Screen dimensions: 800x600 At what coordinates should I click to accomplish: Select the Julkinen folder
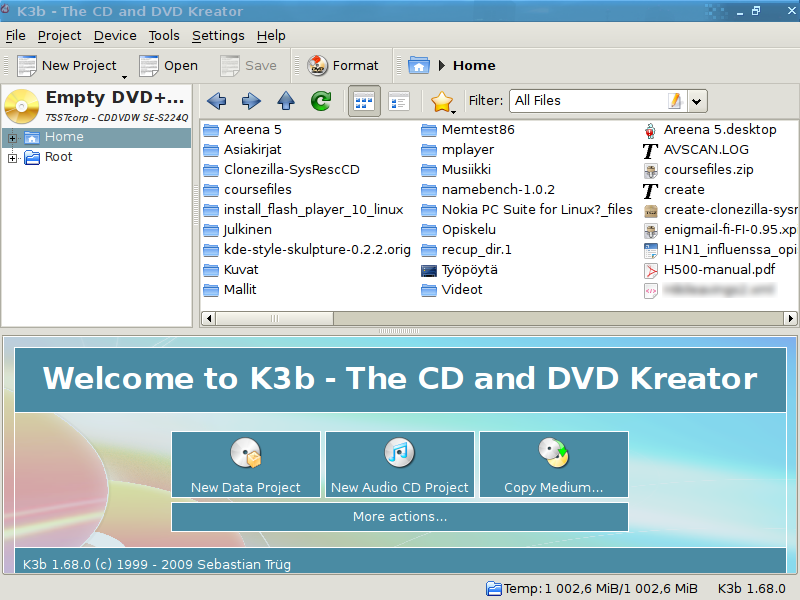tap(238, 230)
